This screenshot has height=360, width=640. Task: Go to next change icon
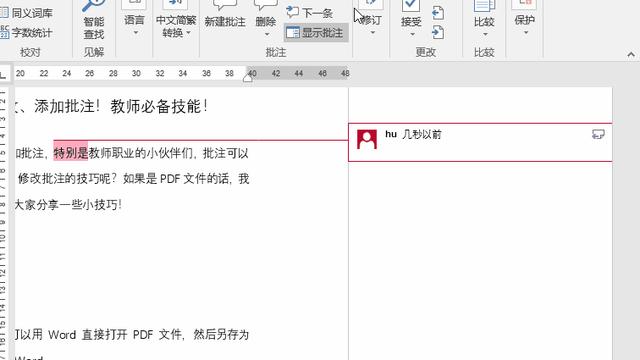click(438, 32)
